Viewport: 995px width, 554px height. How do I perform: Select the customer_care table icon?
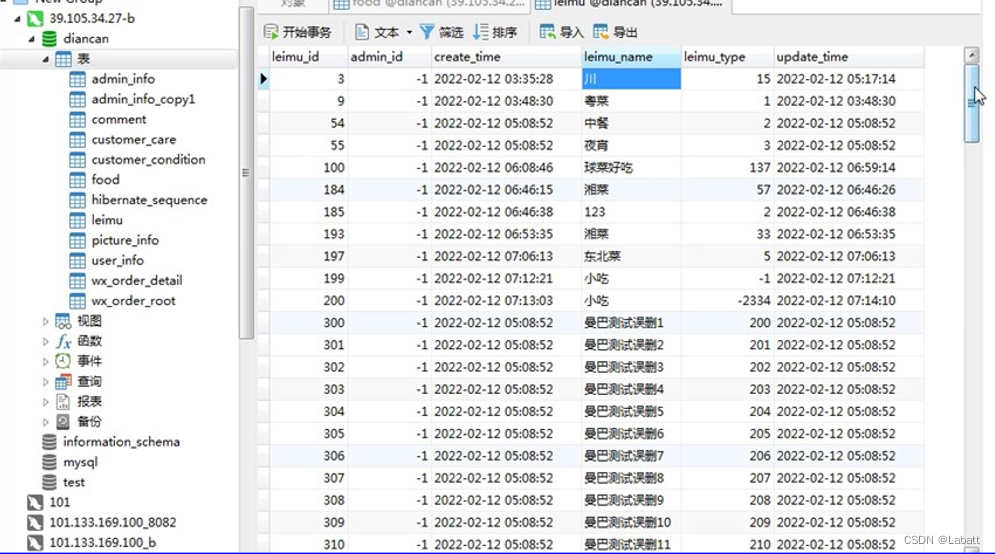tap(77, 140)
